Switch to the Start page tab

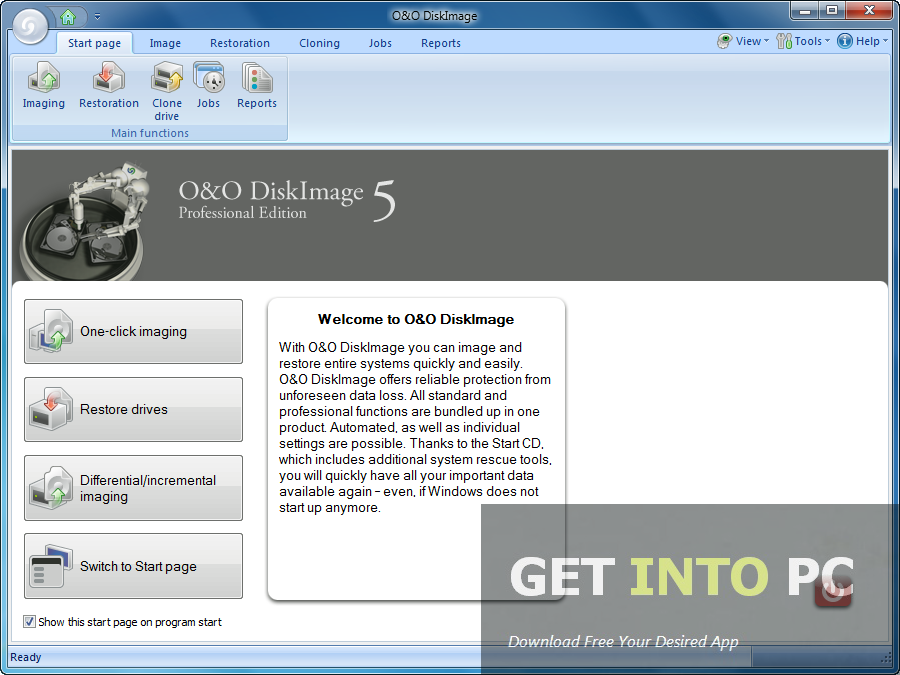[95, 43]
